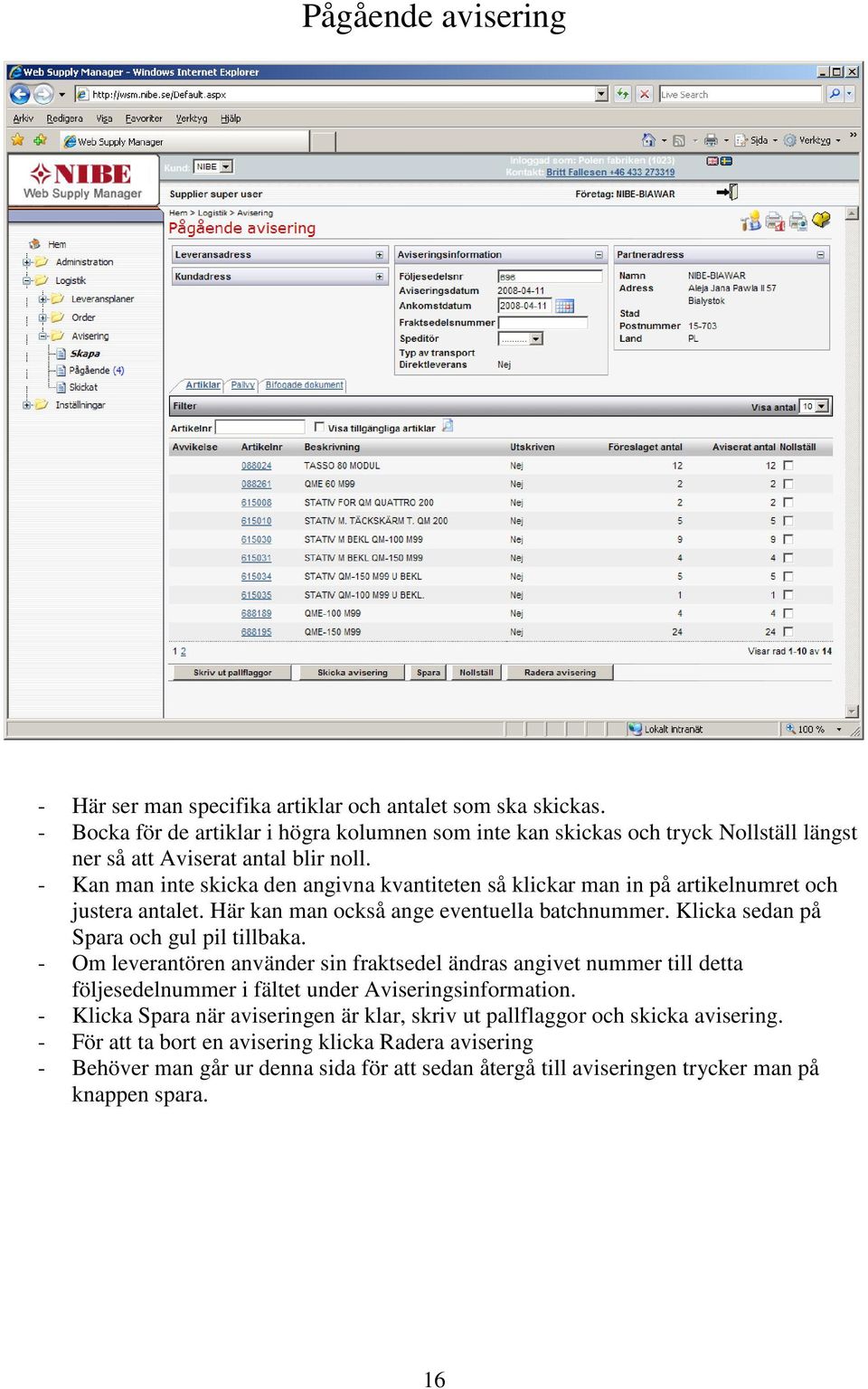868x1389 pixels.
Task: Go to page 2 of results
Action: (x=184, y=651)
